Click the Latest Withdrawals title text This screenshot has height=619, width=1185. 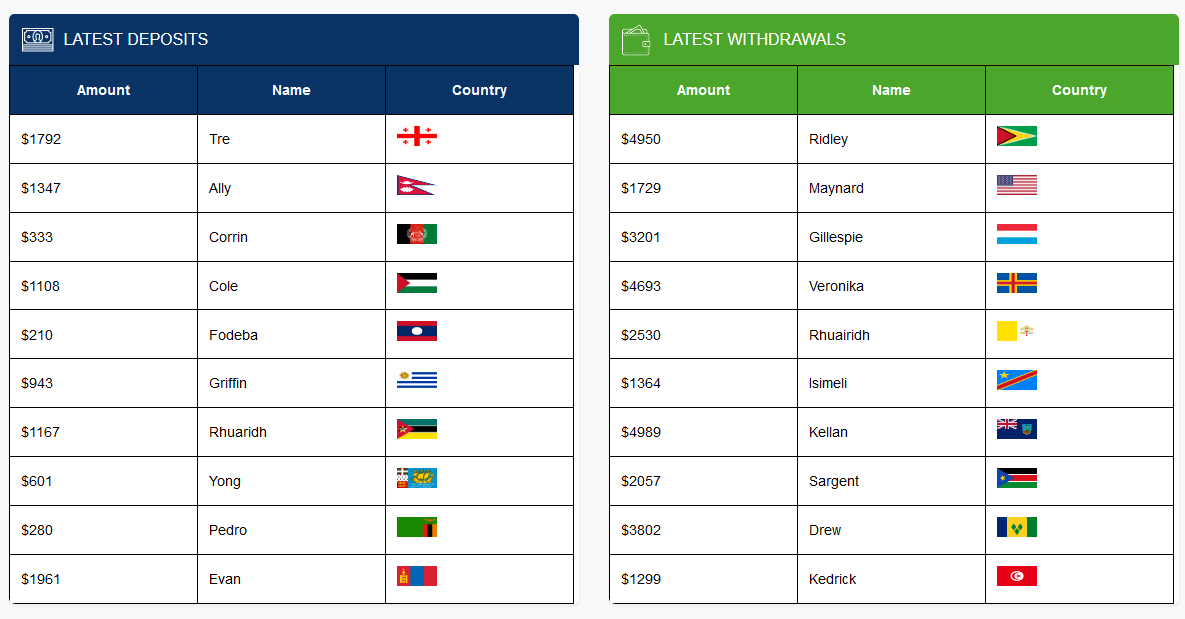coord(754,40)
